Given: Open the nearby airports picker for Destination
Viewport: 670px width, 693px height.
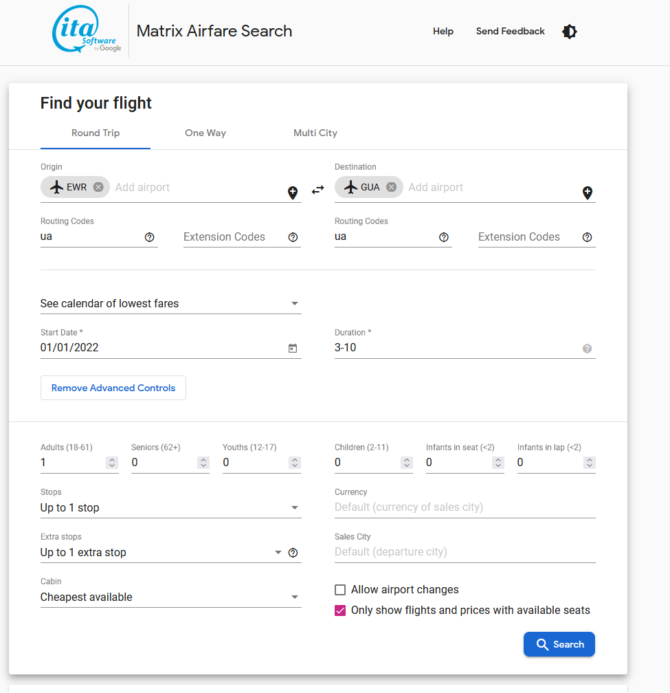Looking at the screenshot, I should tap(587, 193).
